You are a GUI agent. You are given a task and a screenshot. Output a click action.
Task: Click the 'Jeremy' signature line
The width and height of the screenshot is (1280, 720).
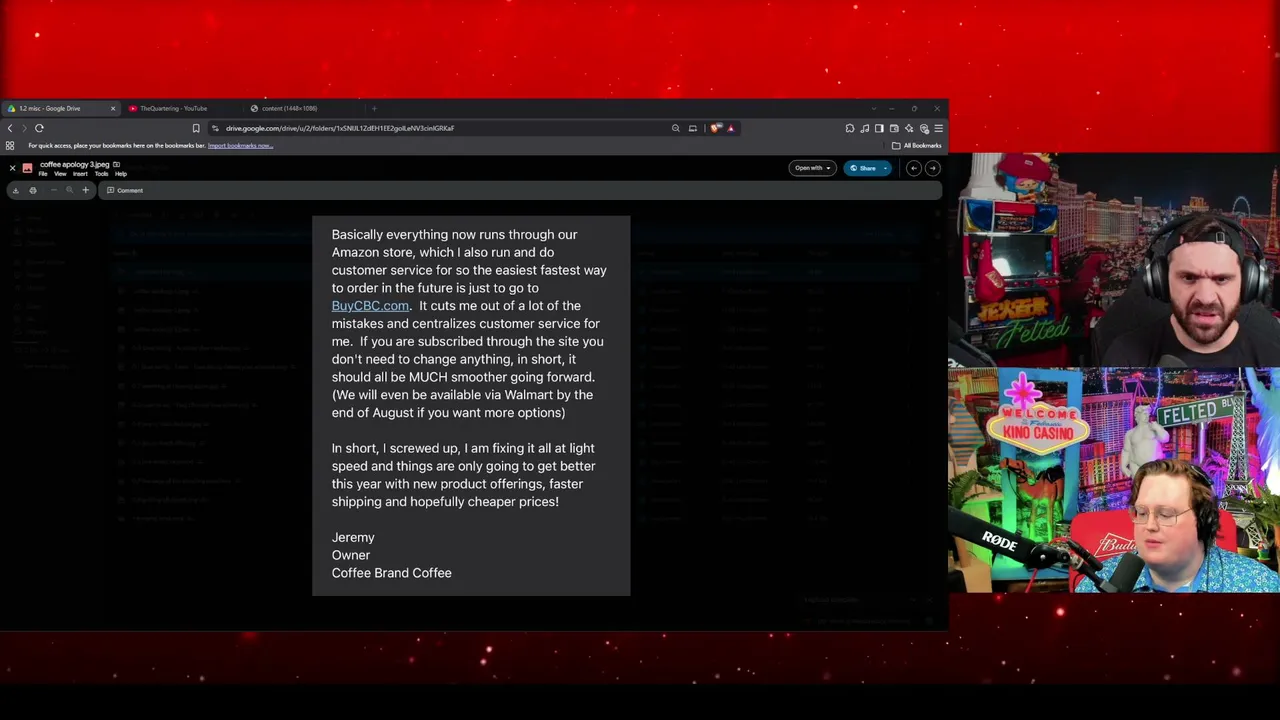353,538
